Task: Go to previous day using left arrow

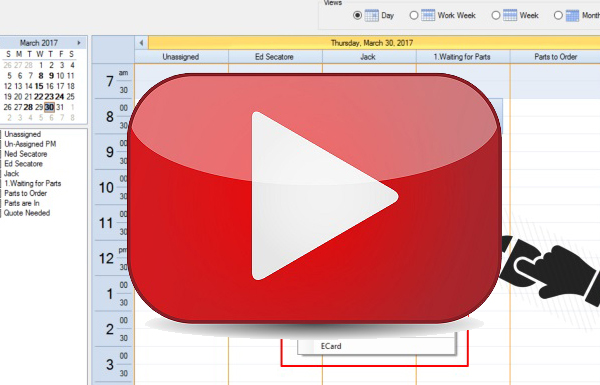Action: tap(142, 43)
